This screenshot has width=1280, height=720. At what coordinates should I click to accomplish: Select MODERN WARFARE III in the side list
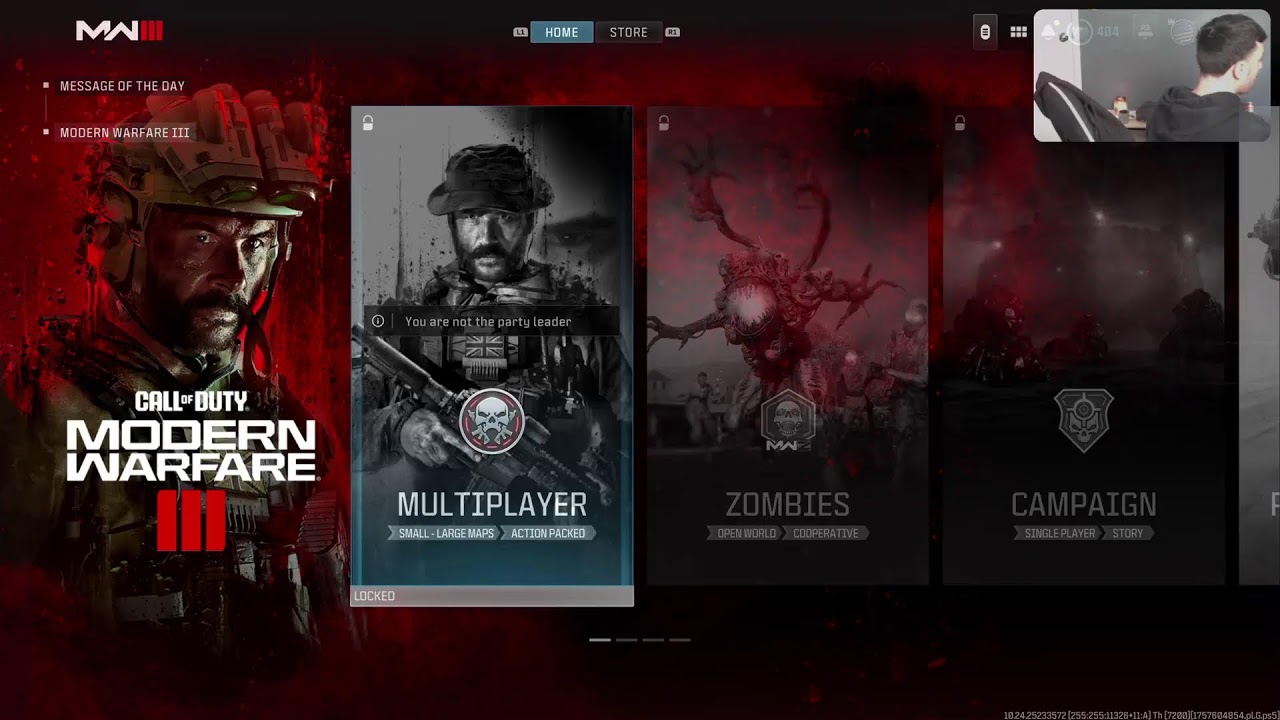tap(124, 133)
